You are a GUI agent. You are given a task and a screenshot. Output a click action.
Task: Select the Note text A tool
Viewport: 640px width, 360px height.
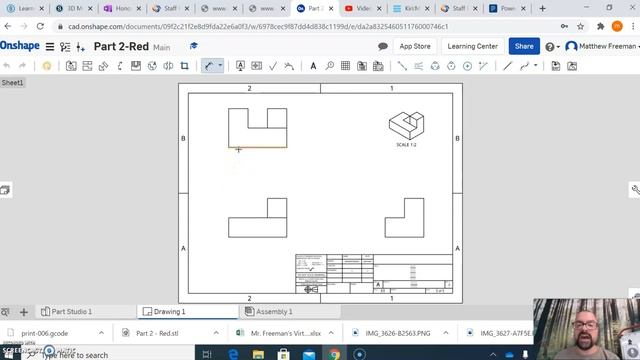click(x=313, y=66)
